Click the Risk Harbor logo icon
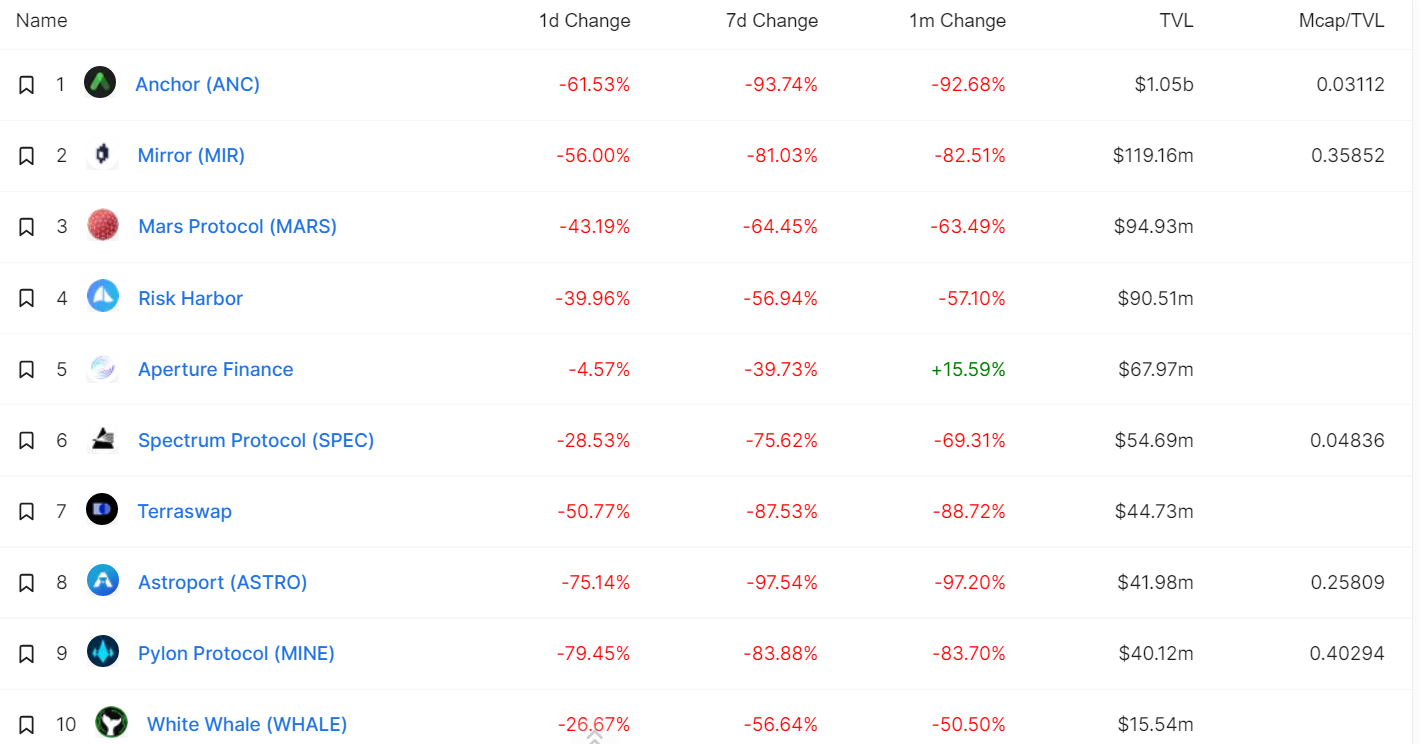The width and height of the screenshot is (1420, 744). click(103, 297)
